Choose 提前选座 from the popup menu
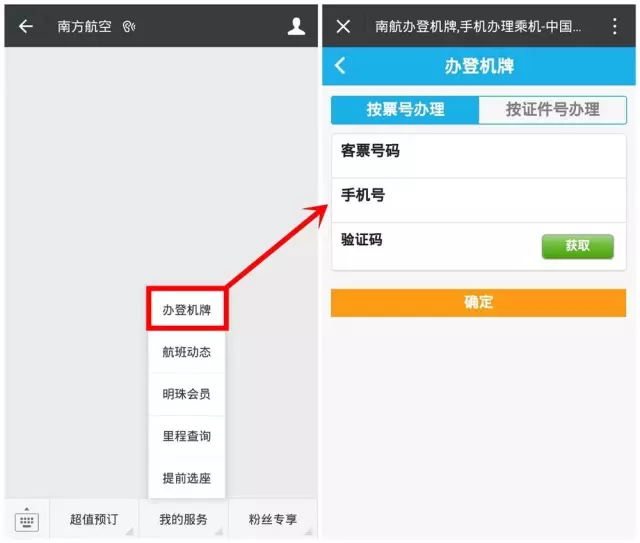The height and width of the screenshot is (543, 640). click(x=187, y=478)
